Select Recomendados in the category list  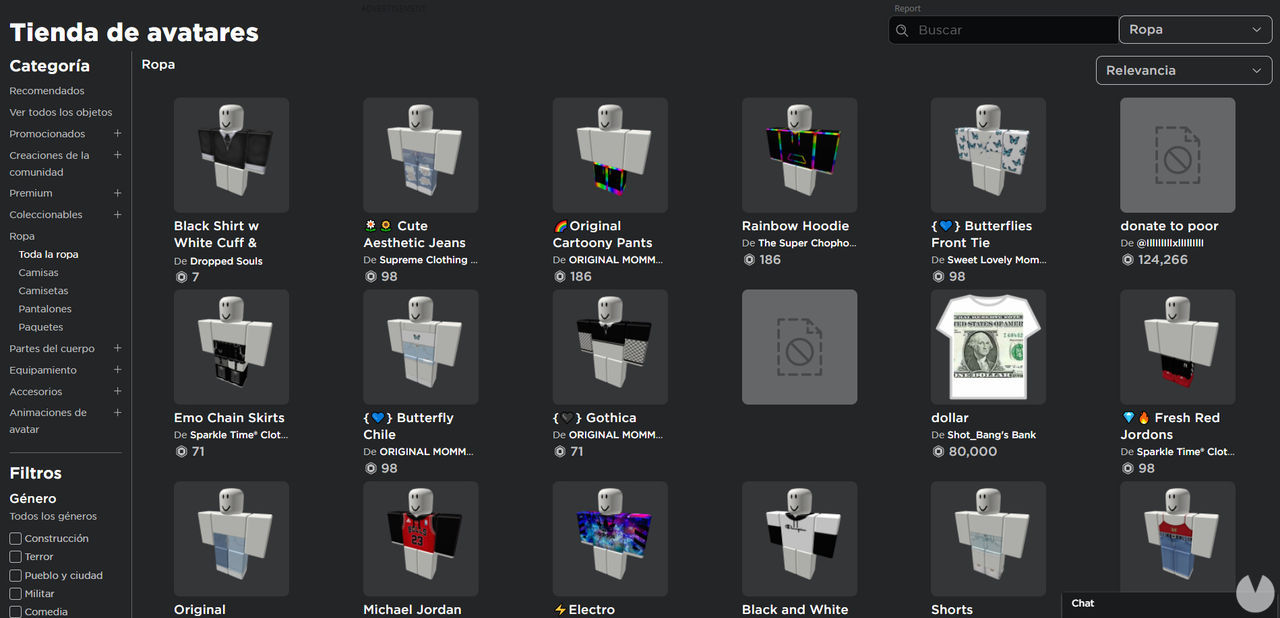(x=47, y=91)
